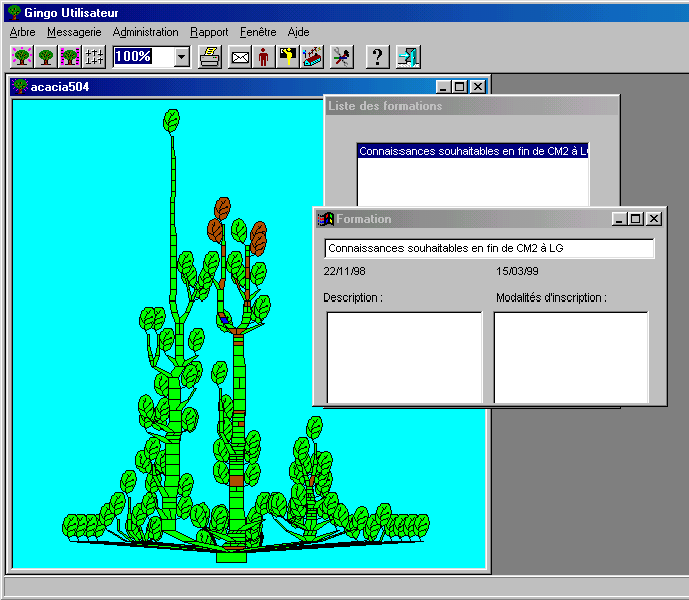Click the question mark help icon
Screen dimensions: 689x600
[x=377, y=57]
